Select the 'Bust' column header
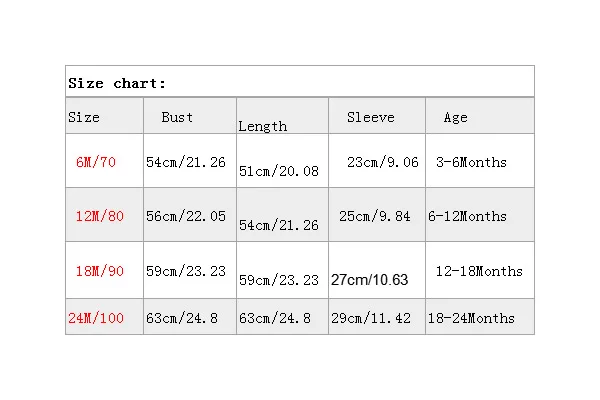Screen dimensions: 600x400 [177, 117]
